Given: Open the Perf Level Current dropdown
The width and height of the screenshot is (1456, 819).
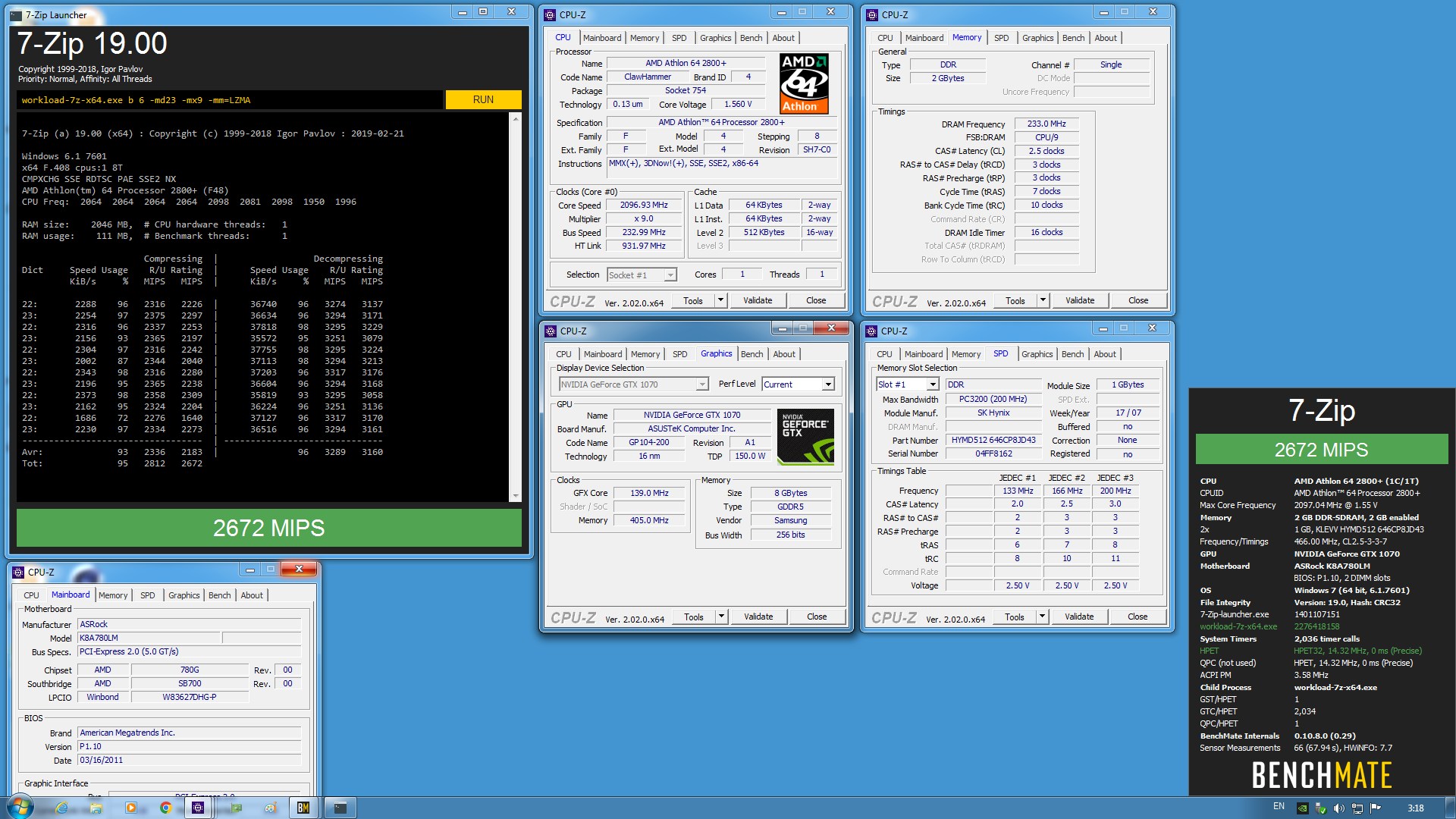Looking at the screenshot, I should (828, 384).
